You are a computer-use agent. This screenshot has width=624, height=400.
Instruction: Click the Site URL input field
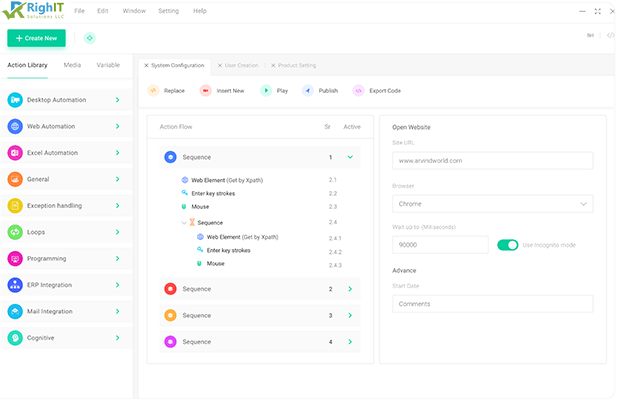click(492, 160)
